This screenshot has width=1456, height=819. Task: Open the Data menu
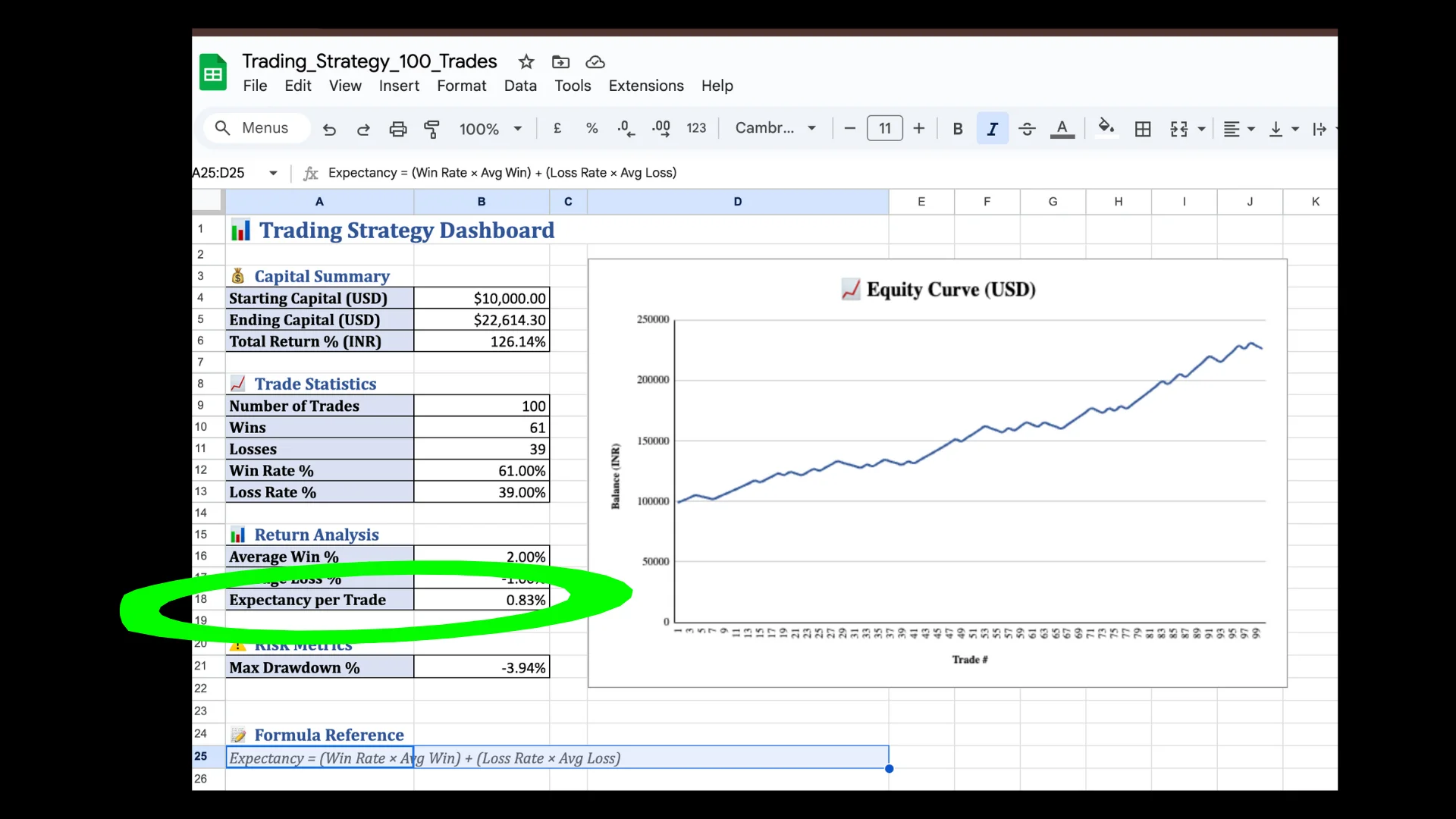(520, 86)
